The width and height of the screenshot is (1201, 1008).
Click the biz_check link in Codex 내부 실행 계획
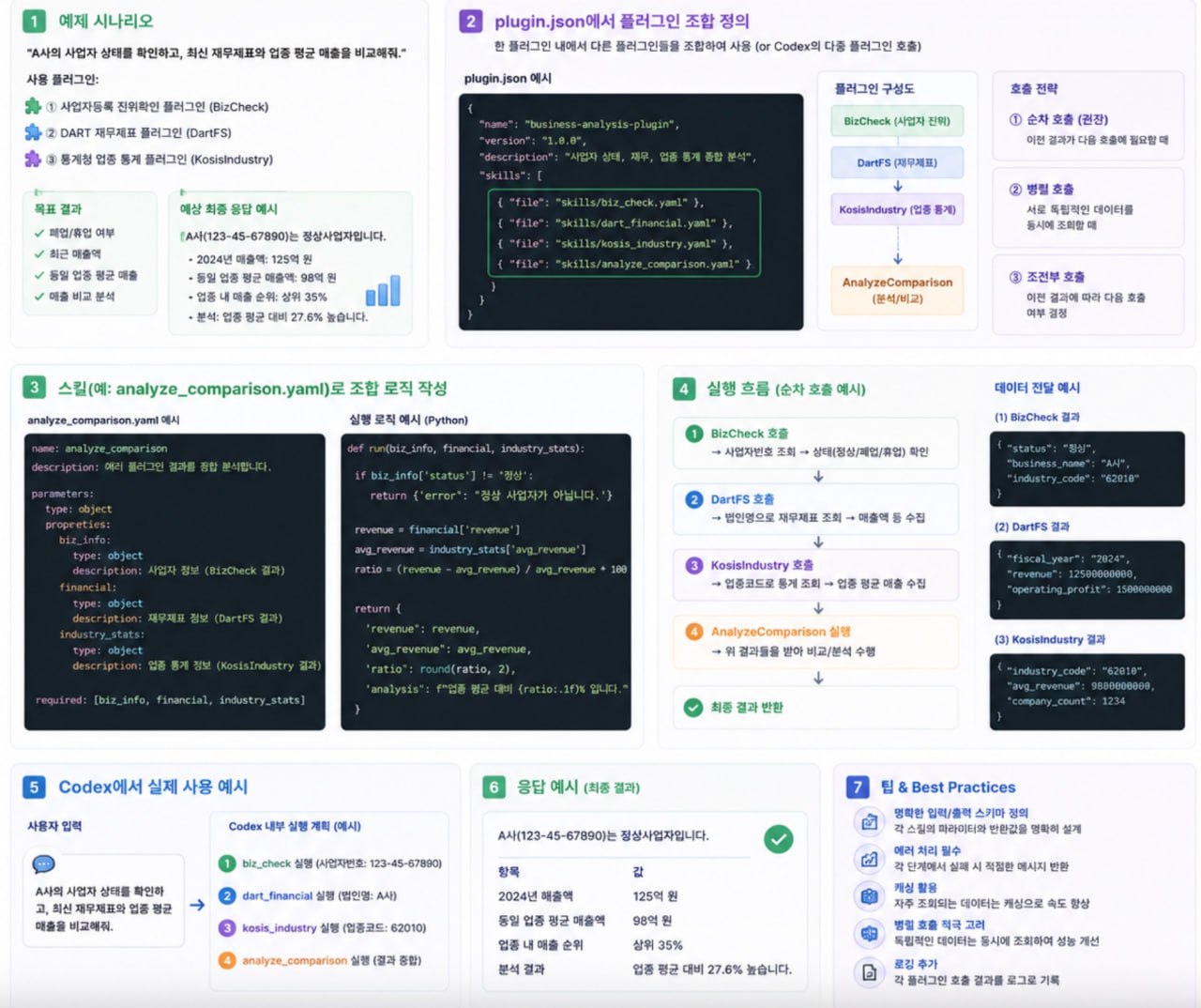(266, 863)
